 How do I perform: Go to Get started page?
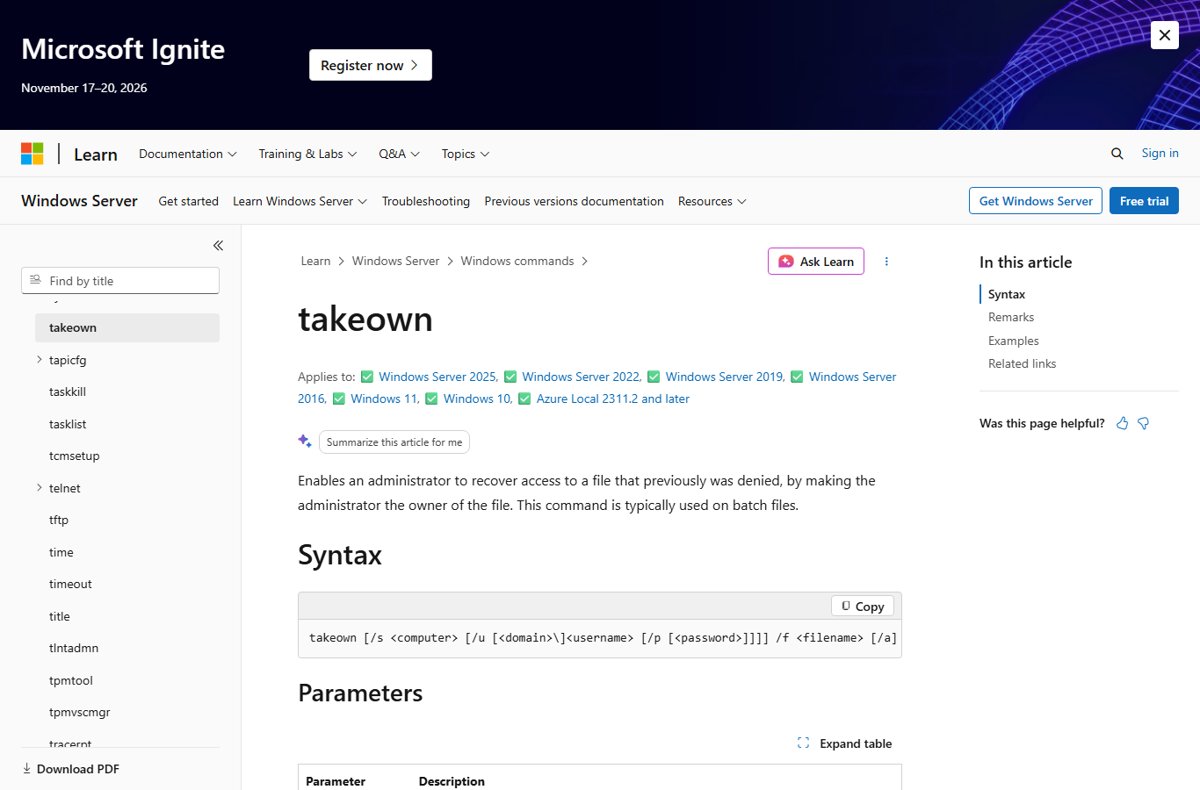188,201
